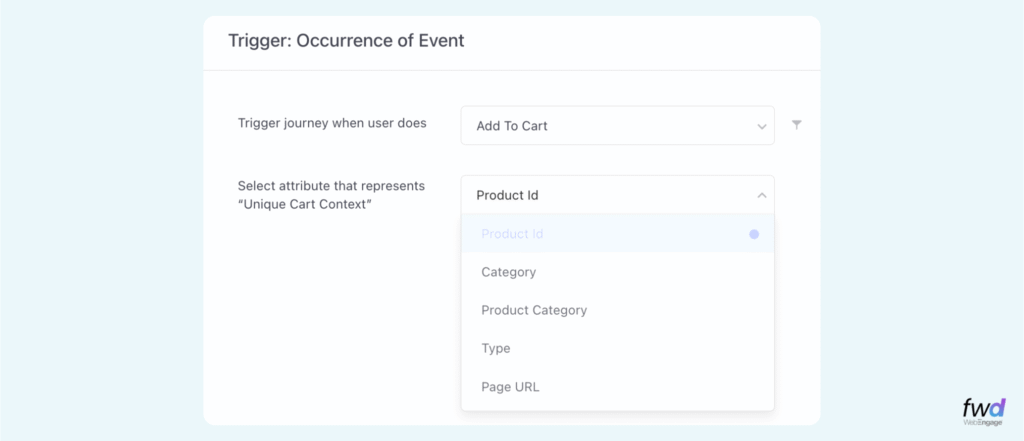Expand the Add To Cart dropdown chevron
The image size is (1024, 441).
click(x=761, y=126)
